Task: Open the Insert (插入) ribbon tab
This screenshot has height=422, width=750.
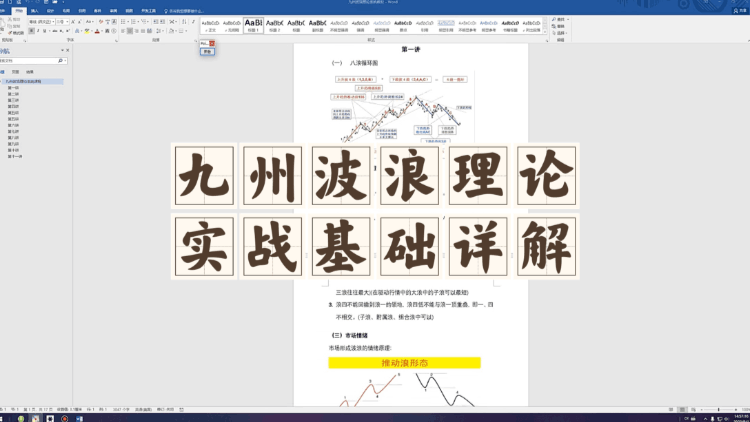Action: pyautogui.click(x=34, y=10)
